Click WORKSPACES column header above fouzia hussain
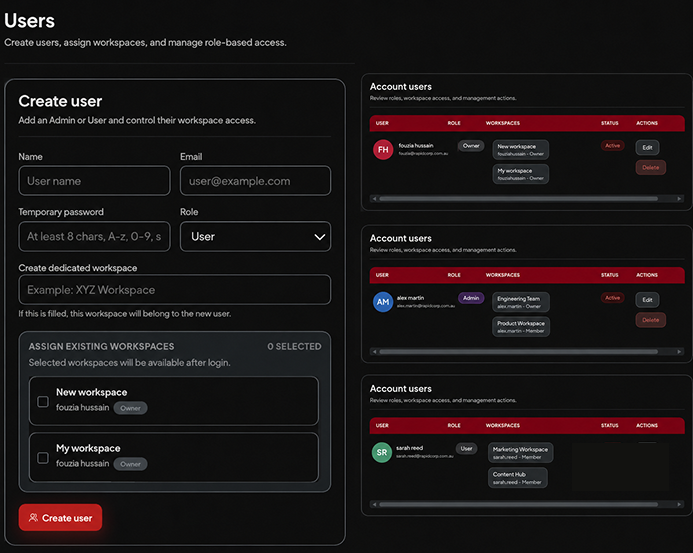The height and width of the screenshot is (553, 693). (x=503, y=123)
